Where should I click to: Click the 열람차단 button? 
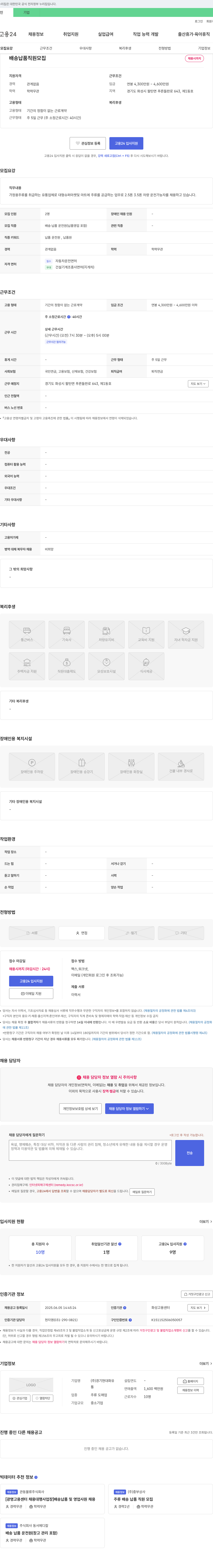(43, 1398)
